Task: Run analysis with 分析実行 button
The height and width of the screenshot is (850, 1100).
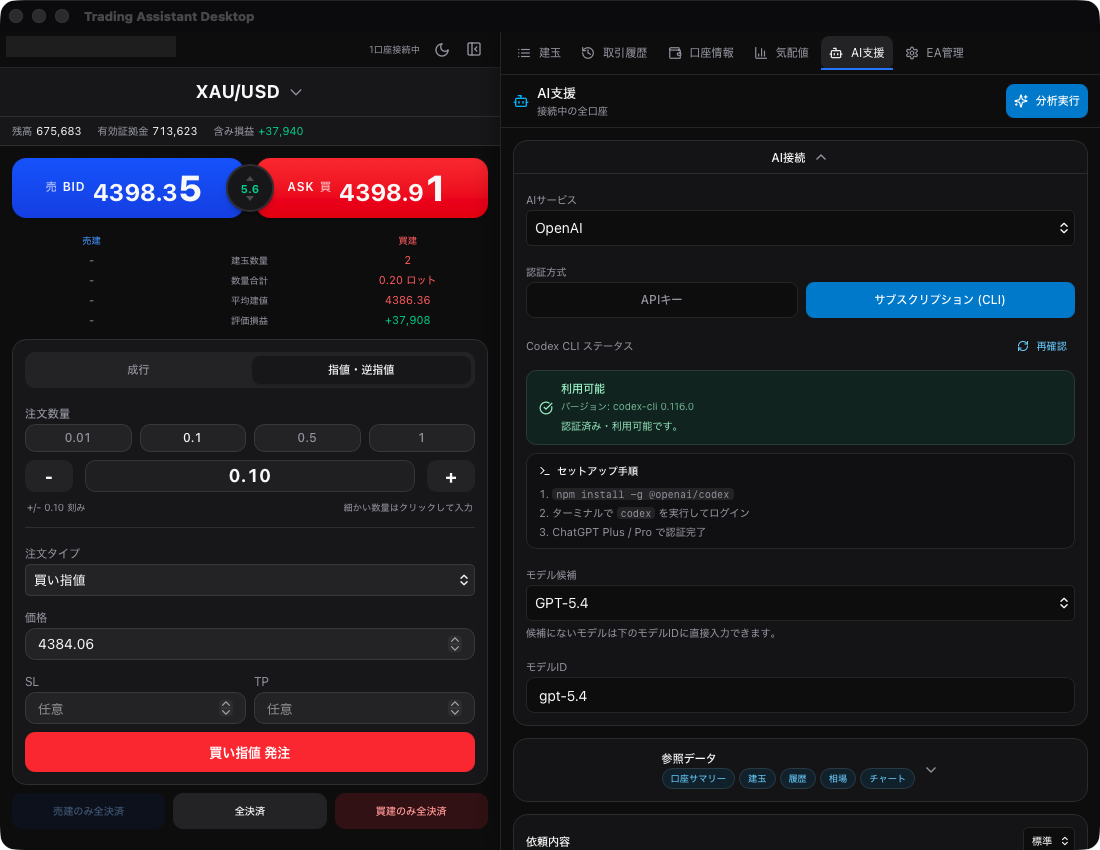Action: 1046,101
